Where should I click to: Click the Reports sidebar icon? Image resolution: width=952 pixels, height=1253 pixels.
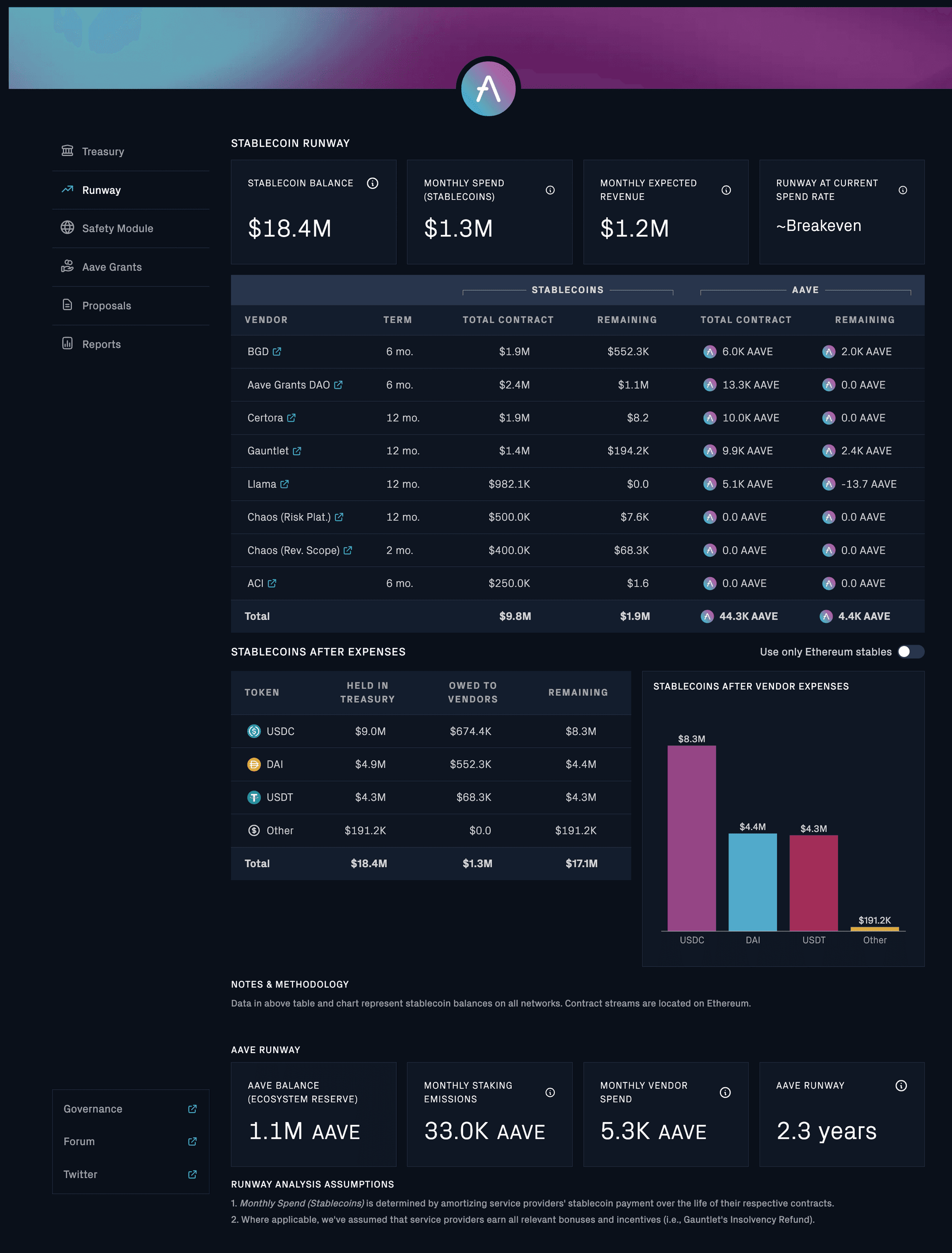point(67,343)
